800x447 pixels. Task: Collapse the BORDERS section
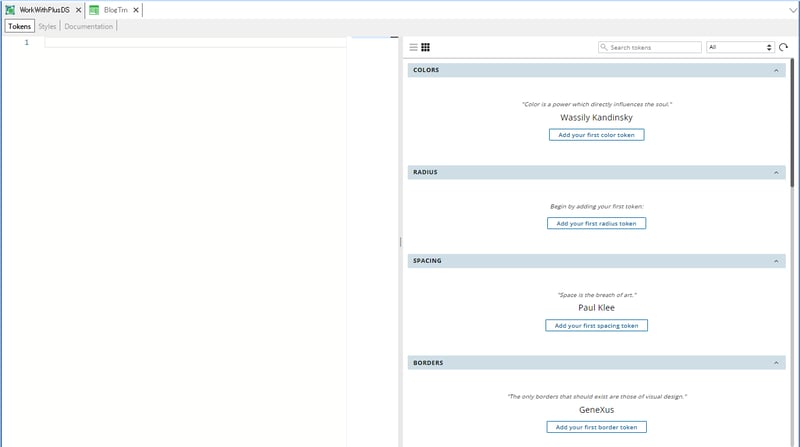coord(777,363)
